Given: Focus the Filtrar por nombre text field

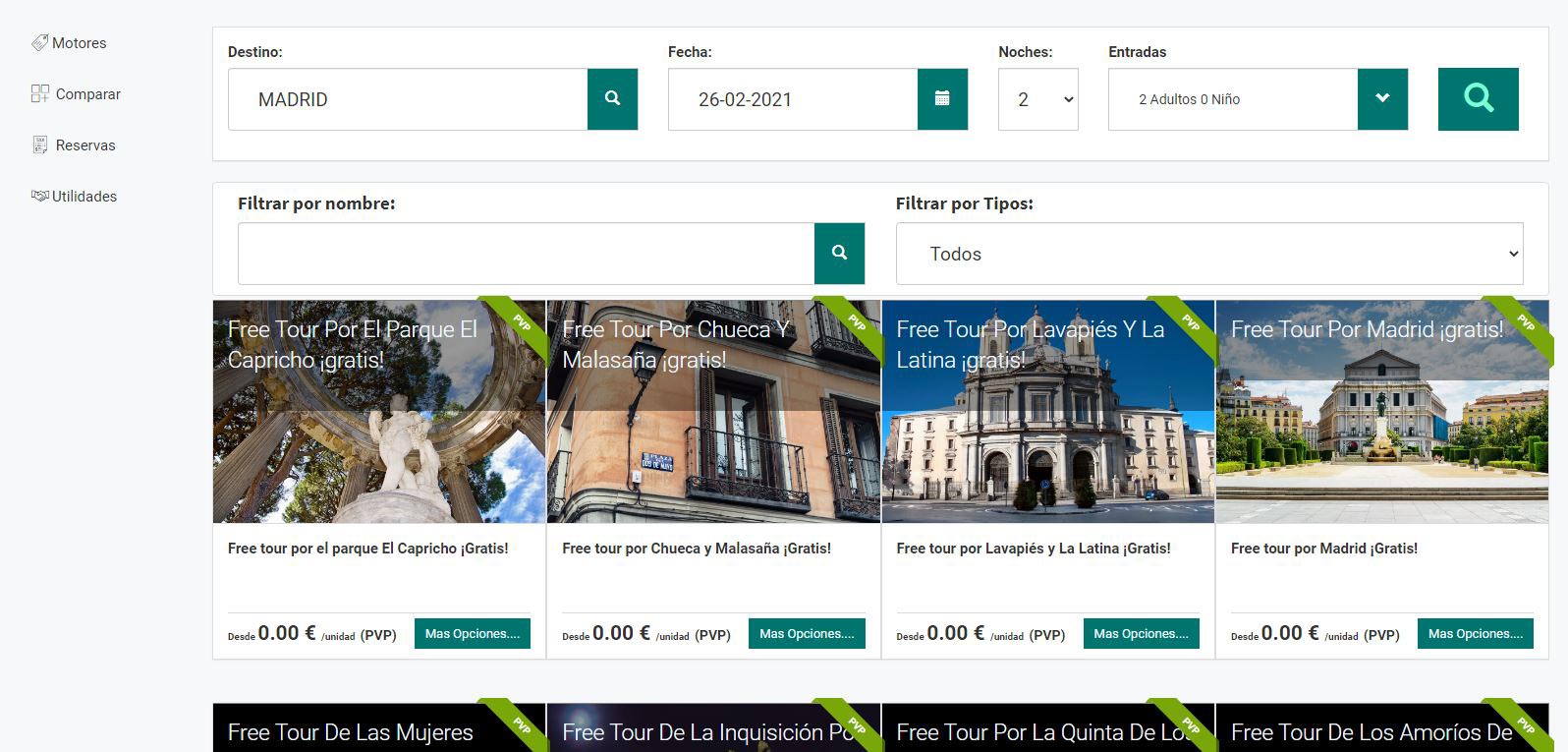Looking at the screenshot, I should click(526, 254).
